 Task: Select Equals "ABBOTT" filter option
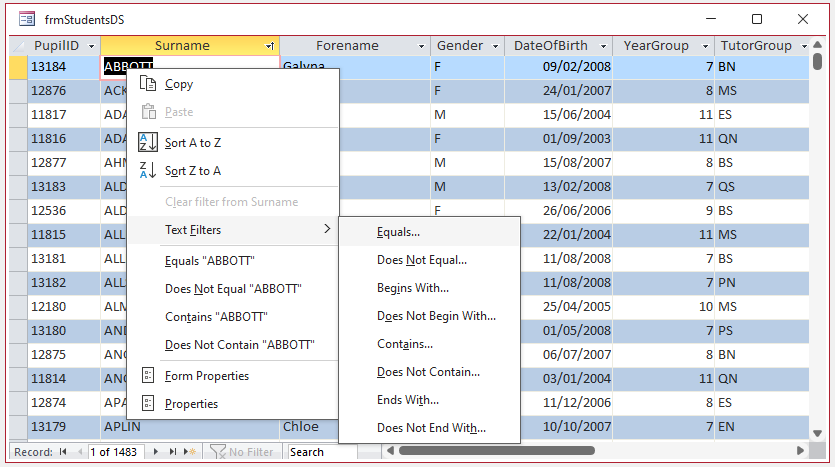tap(233, 260)
